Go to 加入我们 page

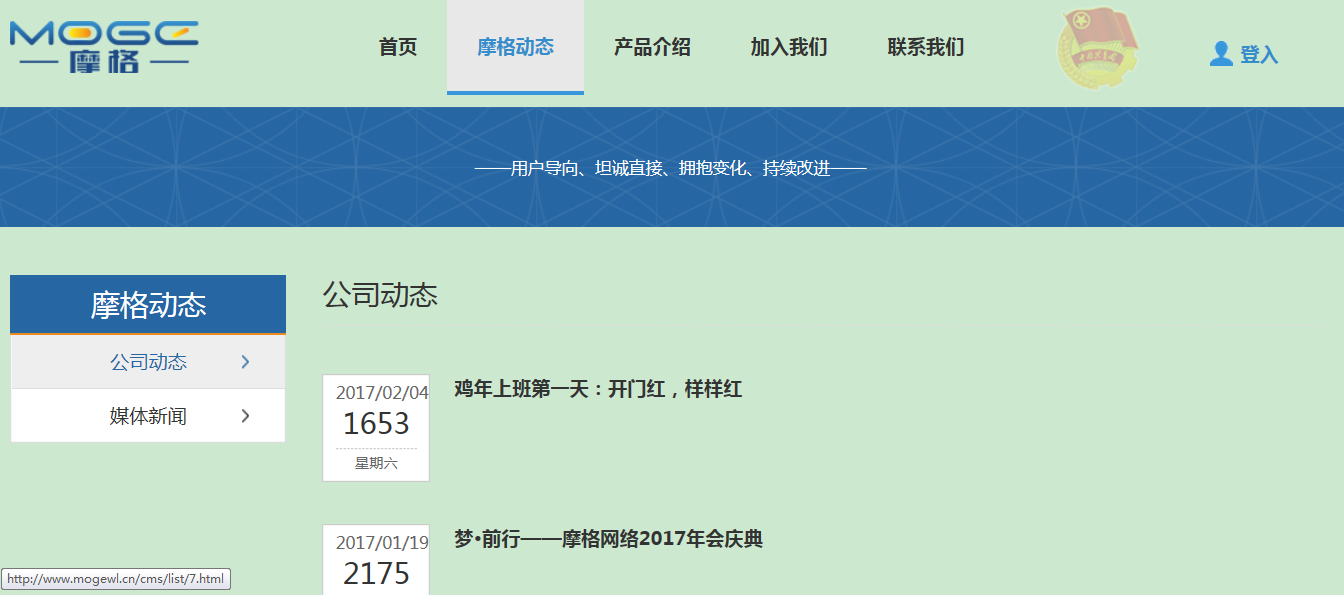[789, 47]
